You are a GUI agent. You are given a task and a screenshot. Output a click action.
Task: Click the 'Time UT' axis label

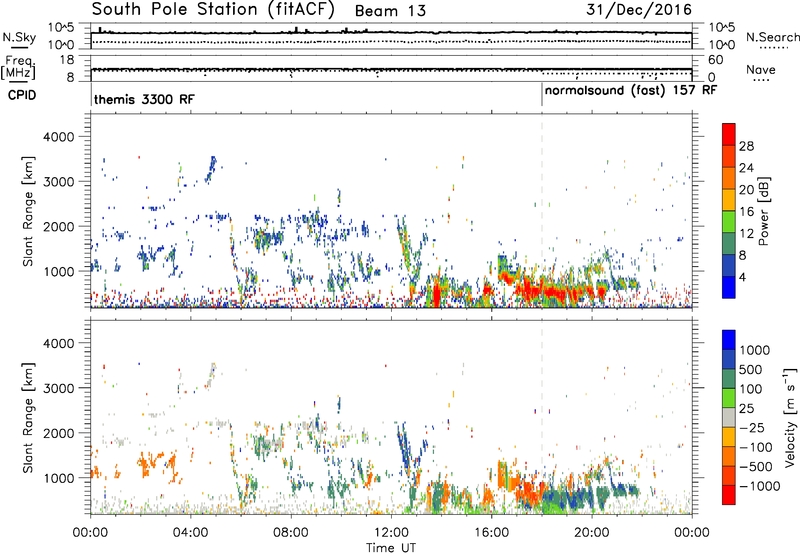[x=391, y=548]
